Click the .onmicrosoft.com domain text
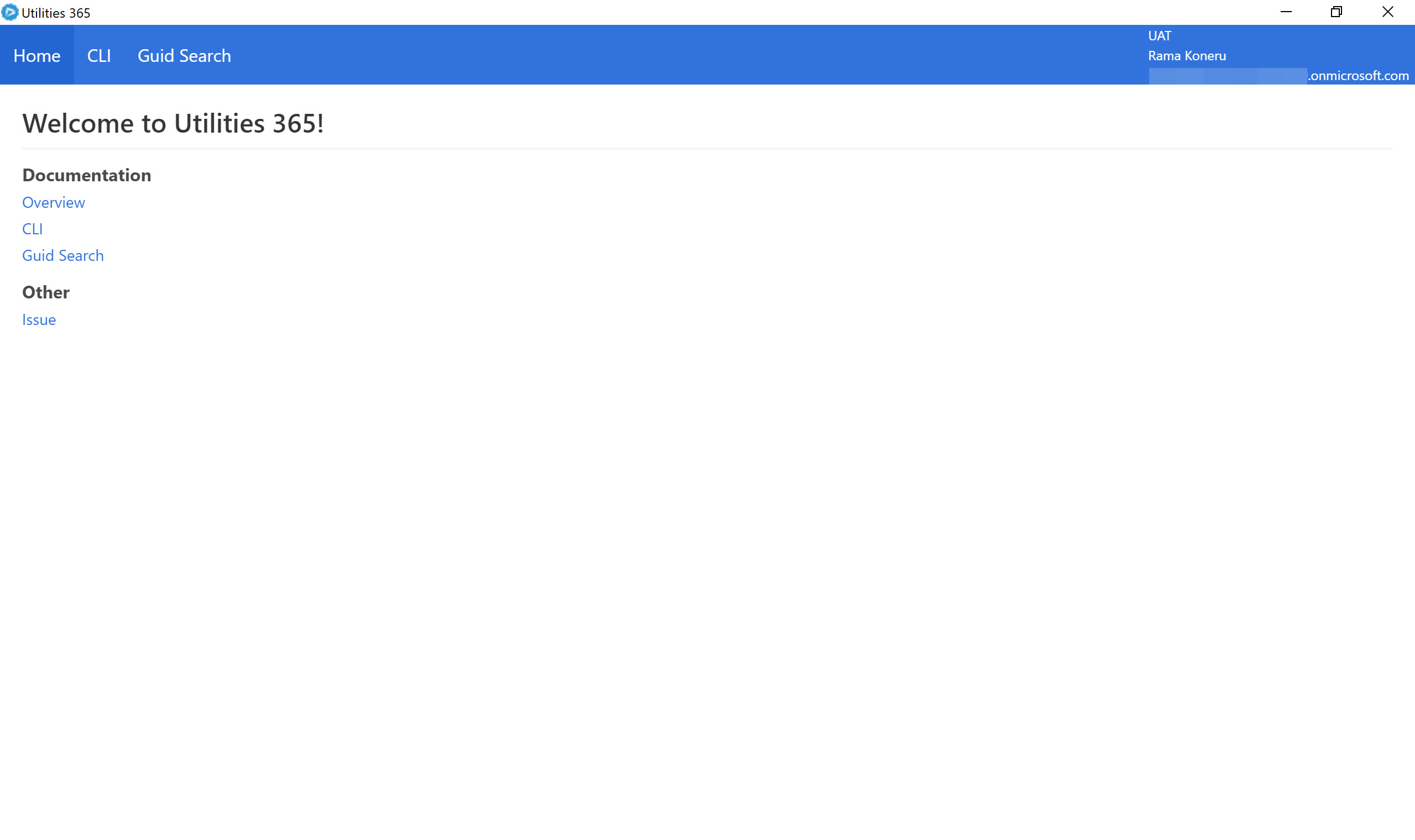1415x840 pixels. pos(1359,75)
